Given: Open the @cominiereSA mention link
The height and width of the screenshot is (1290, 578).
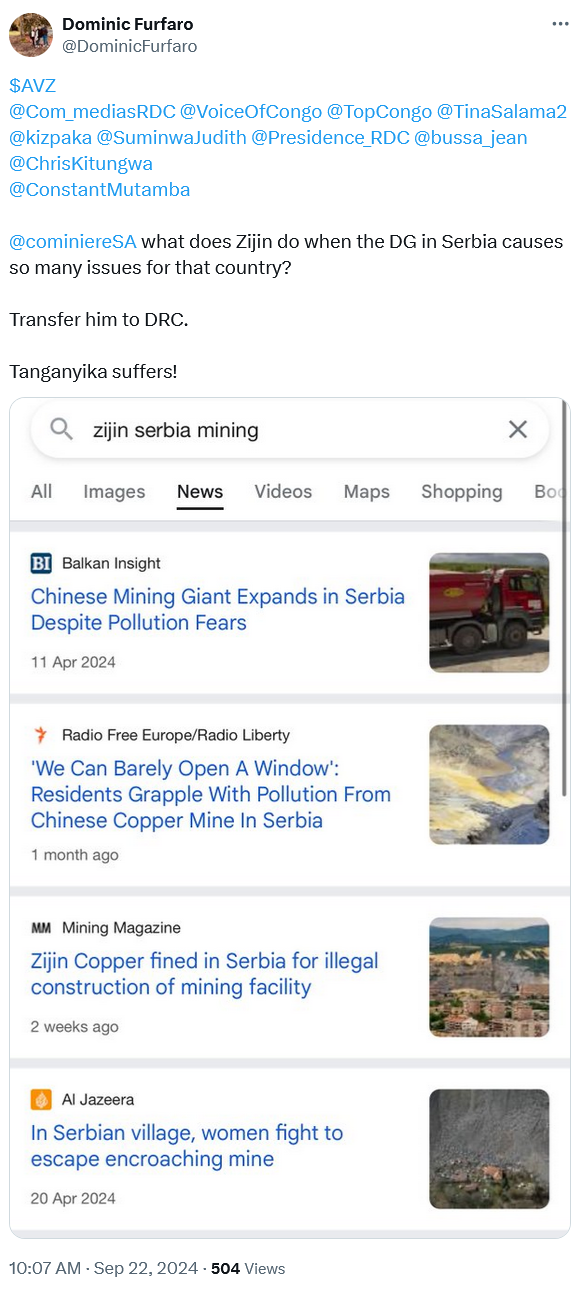Looking at the screenshot, I should 73,242.
